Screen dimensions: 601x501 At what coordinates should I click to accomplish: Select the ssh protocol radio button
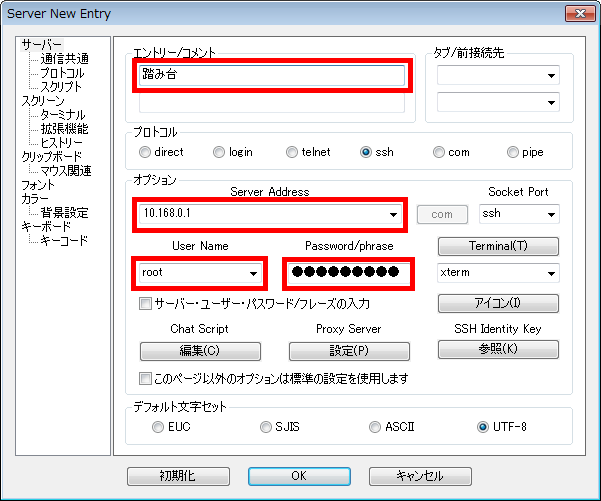pos(366,152)
